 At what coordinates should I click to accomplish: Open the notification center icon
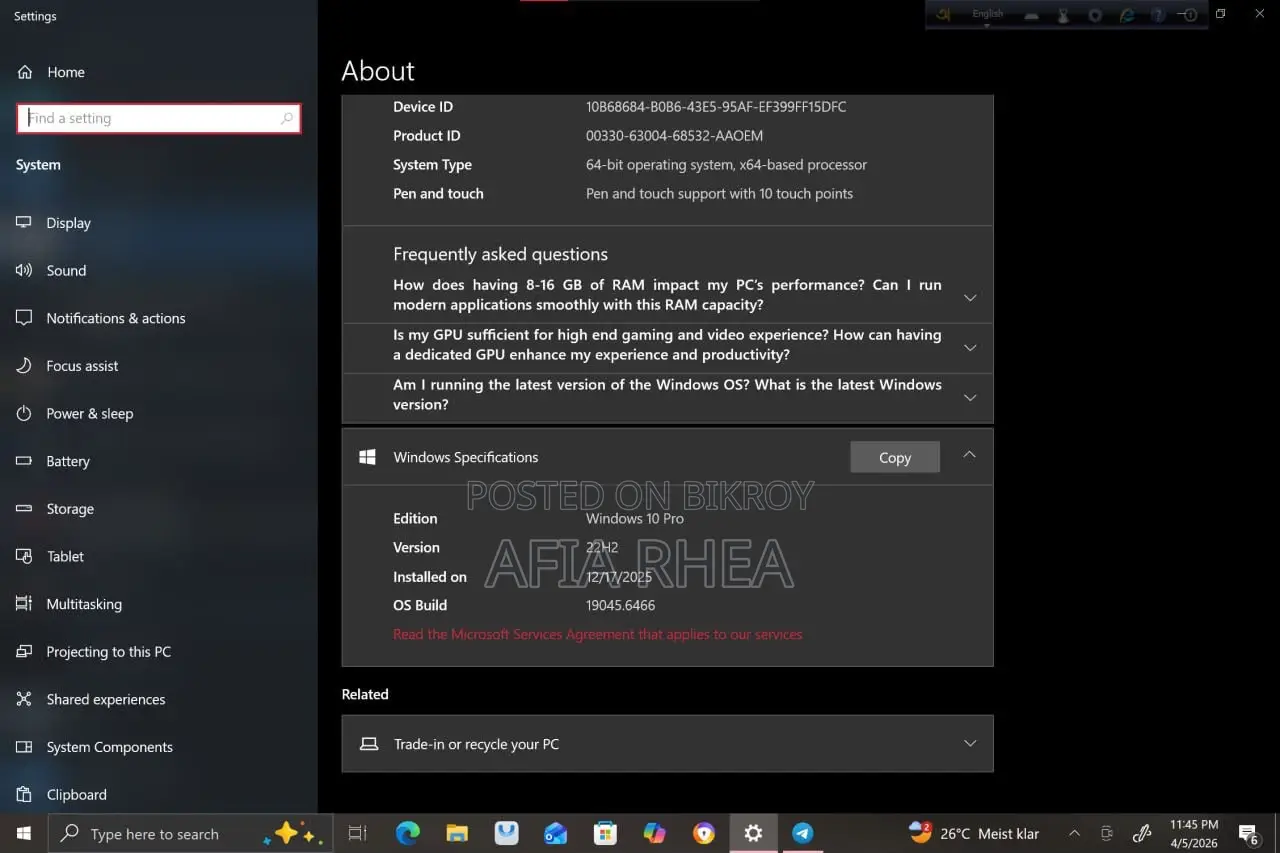1248,833
